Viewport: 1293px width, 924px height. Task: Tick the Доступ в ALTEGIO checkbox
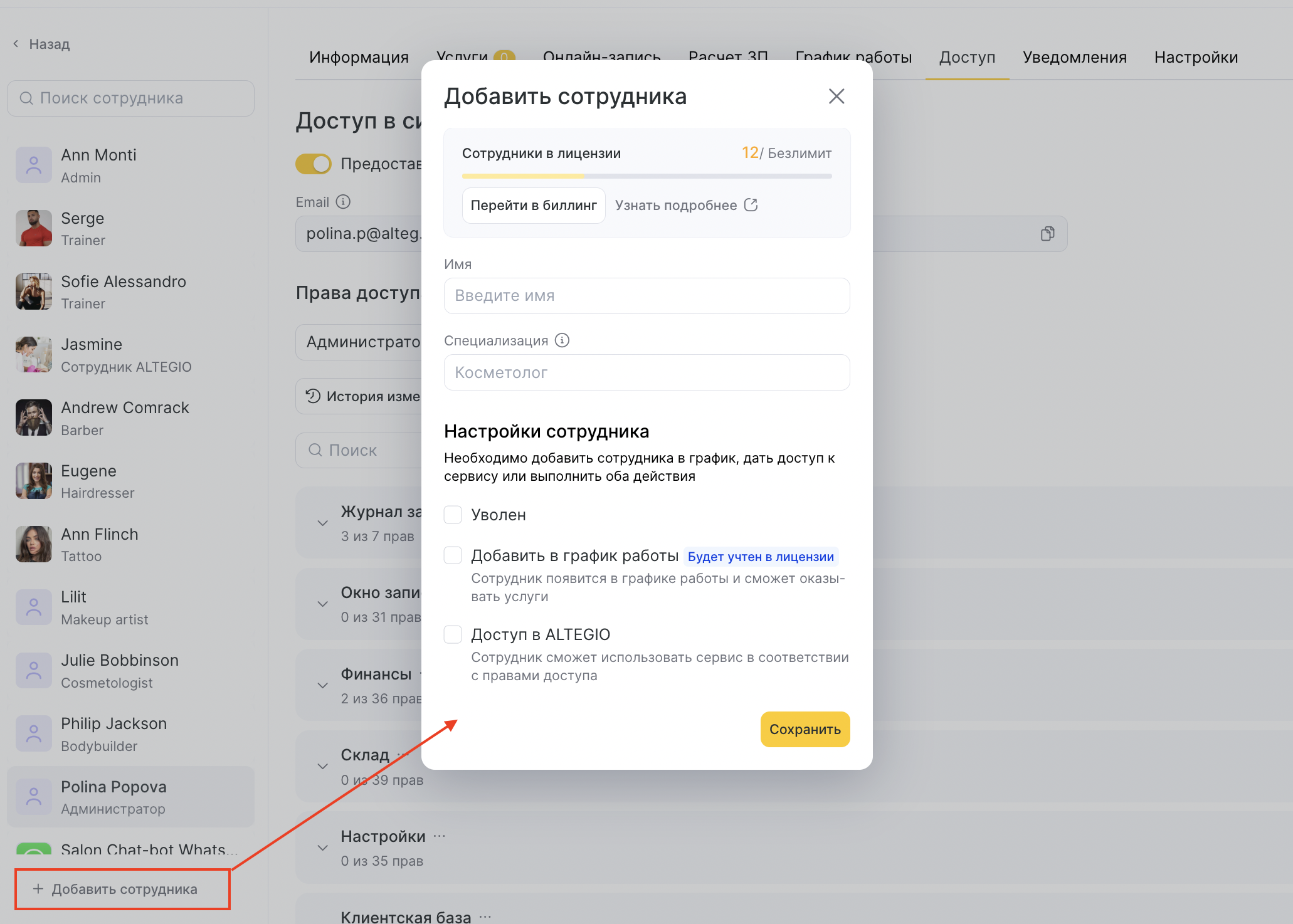tap(453, 634)
